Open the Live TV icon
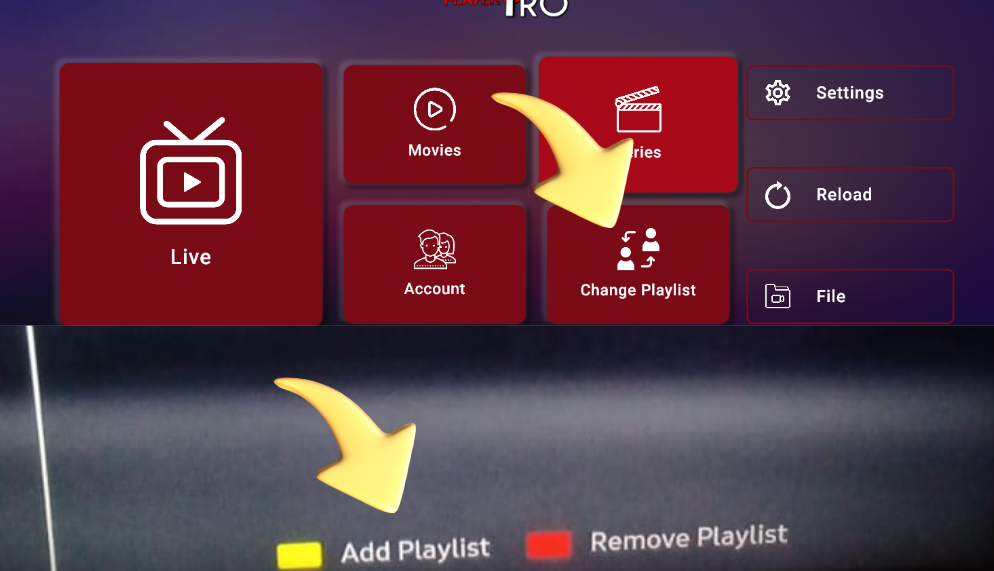 tap(191, 172)
